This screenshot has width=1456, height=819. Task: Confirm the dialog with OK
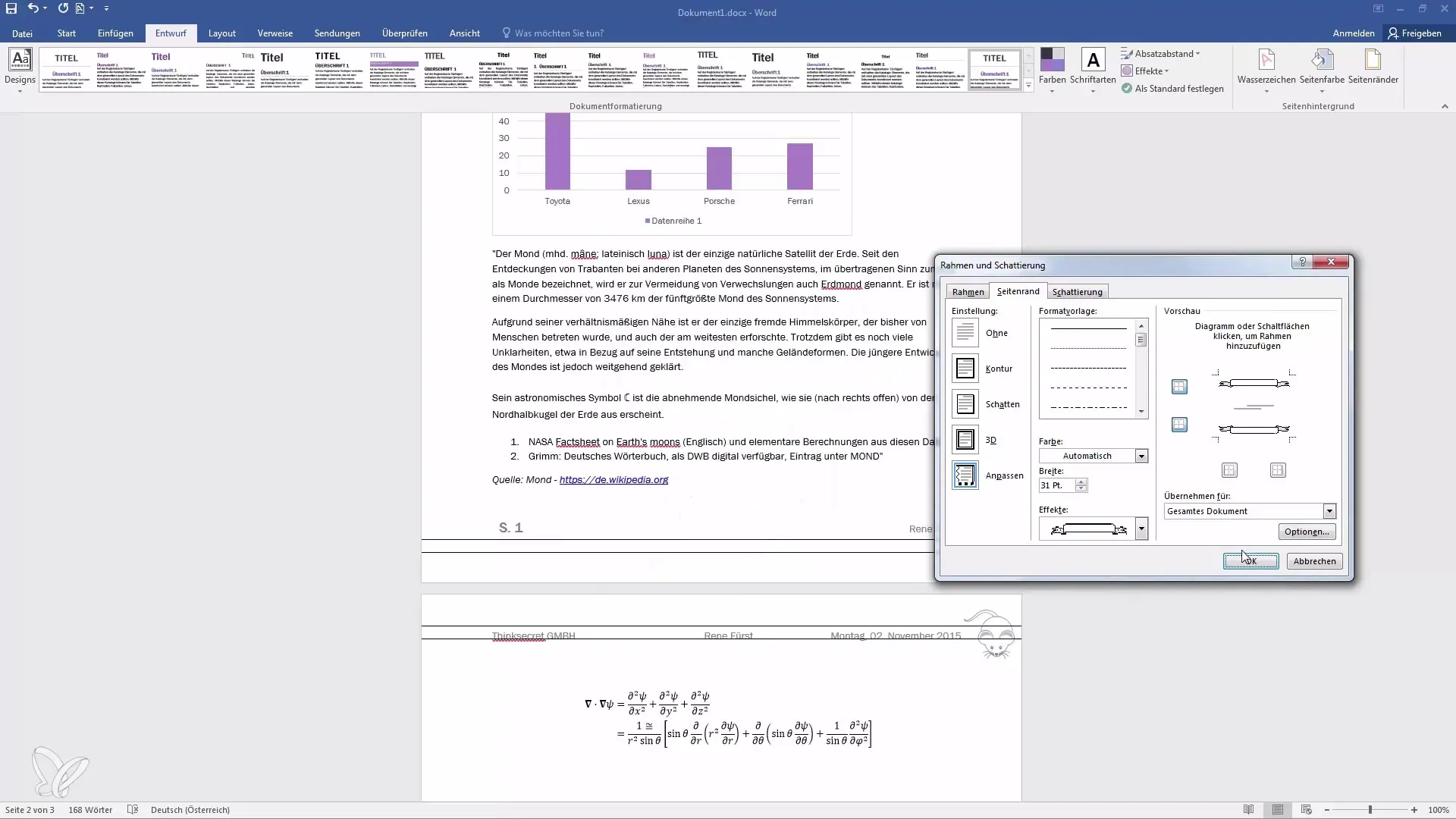point(1250,561)
